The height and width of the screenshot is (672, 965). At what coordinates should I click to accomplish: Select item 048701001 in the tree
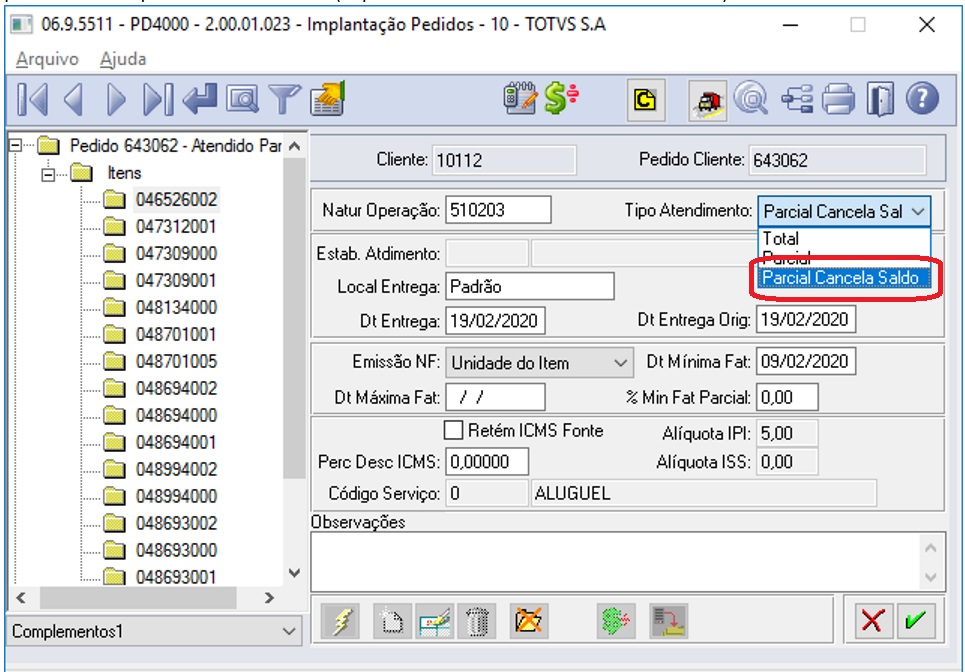click(177, 334)
